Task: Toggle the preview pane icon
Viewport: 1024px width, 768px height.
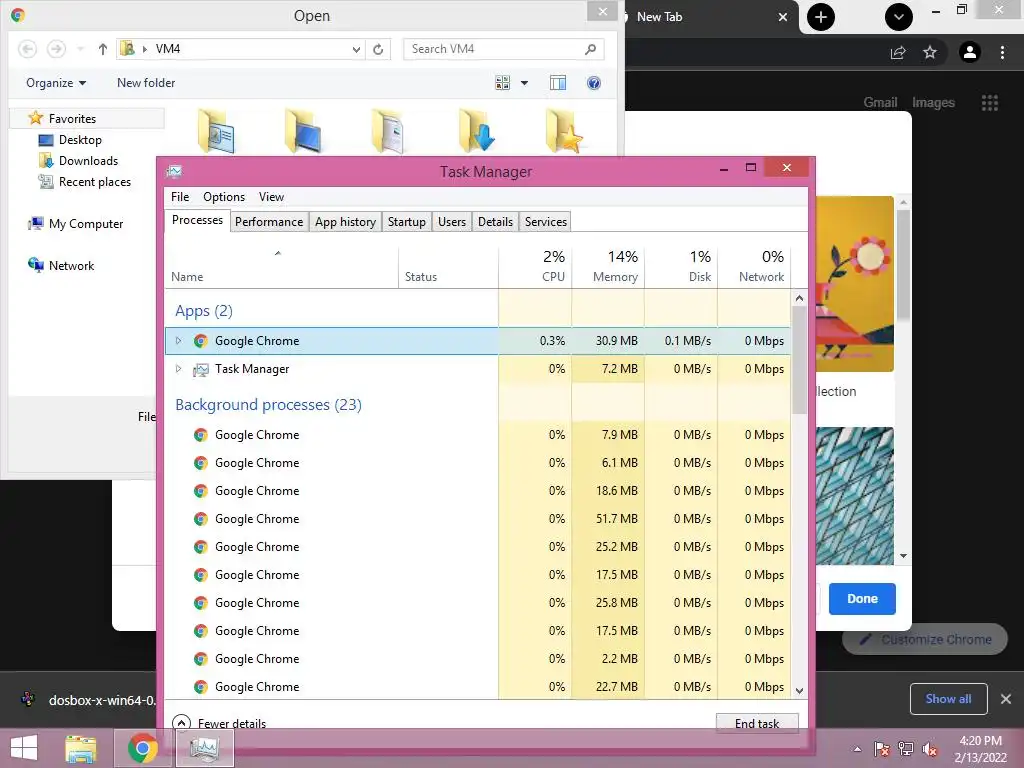Action: 558,83
